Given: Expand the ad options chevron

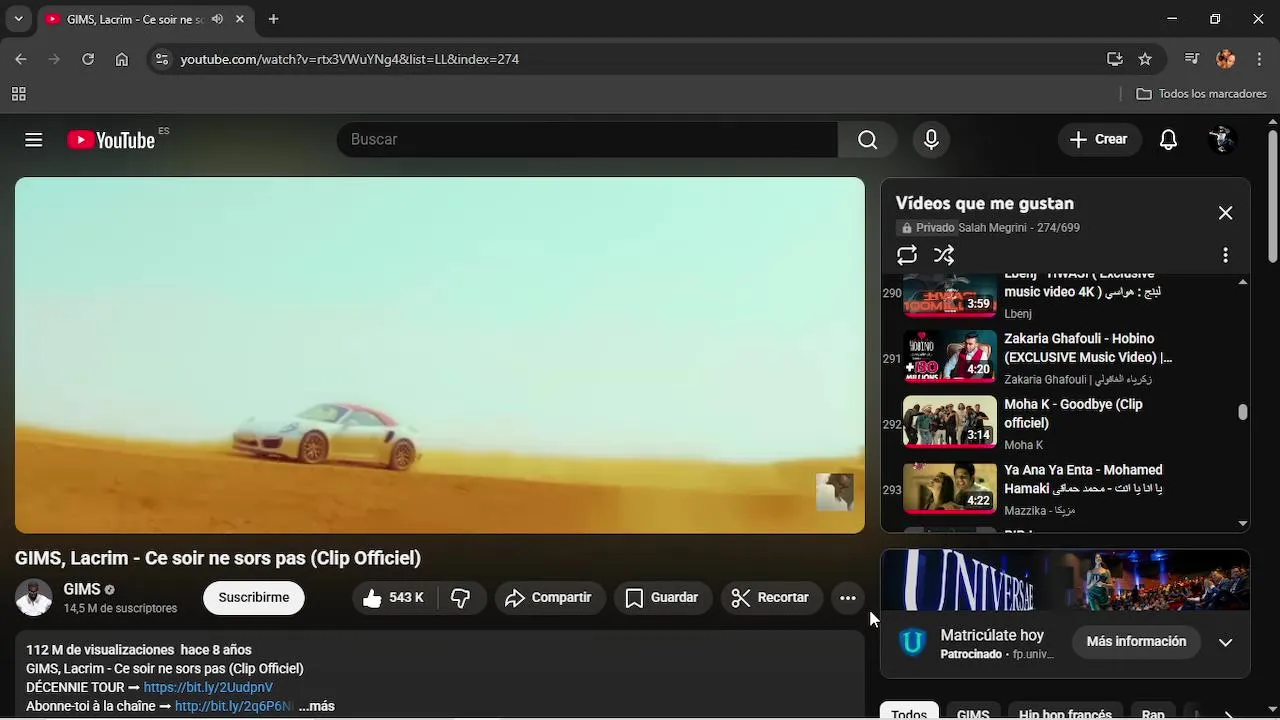Looking at the screenshot, I should coord(1225,642).
